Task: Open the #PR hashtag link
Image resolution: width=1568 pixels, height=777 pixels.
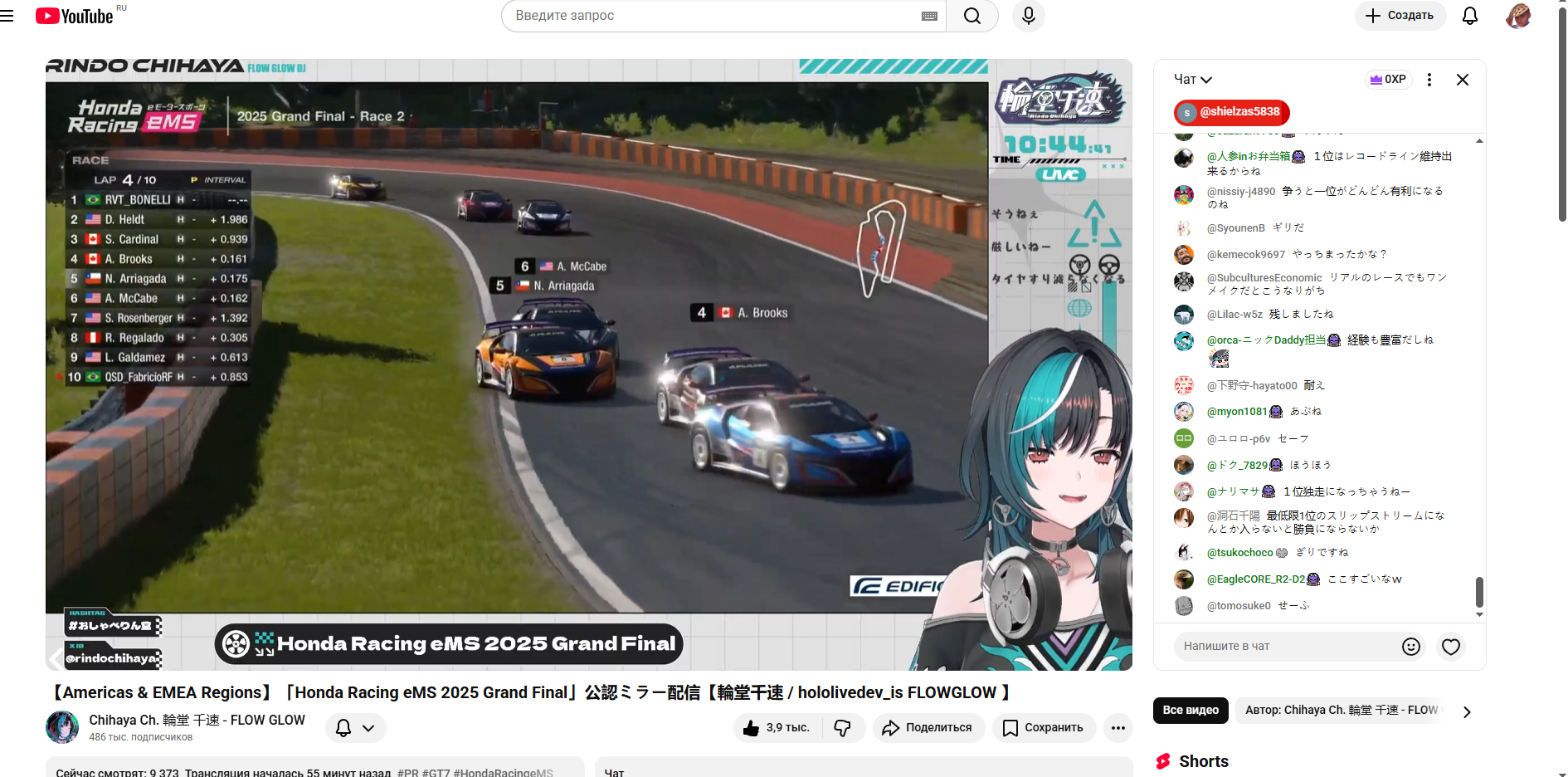Action: pos(407,772)
